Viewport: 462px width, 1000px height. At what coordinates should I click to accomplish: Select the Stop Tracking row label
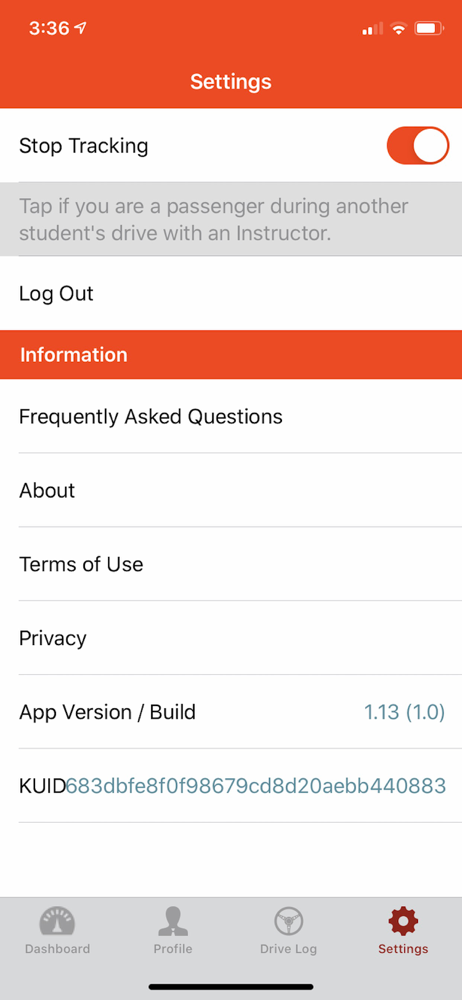click(x=84, y=145)
